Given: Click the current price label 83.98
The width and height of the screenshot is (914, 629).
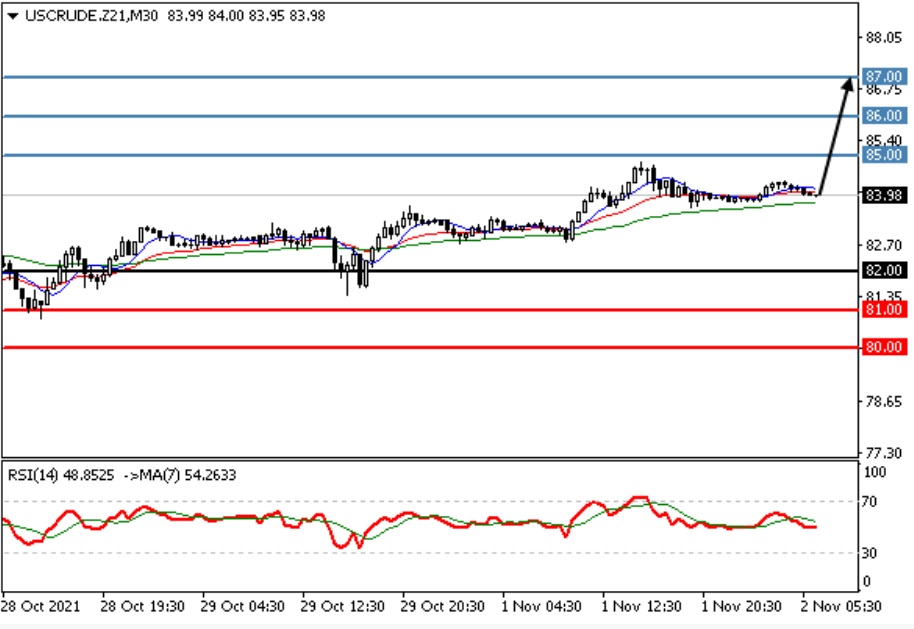Looking at the screenshot, I should pyautogui.click(x=884, y=195).
